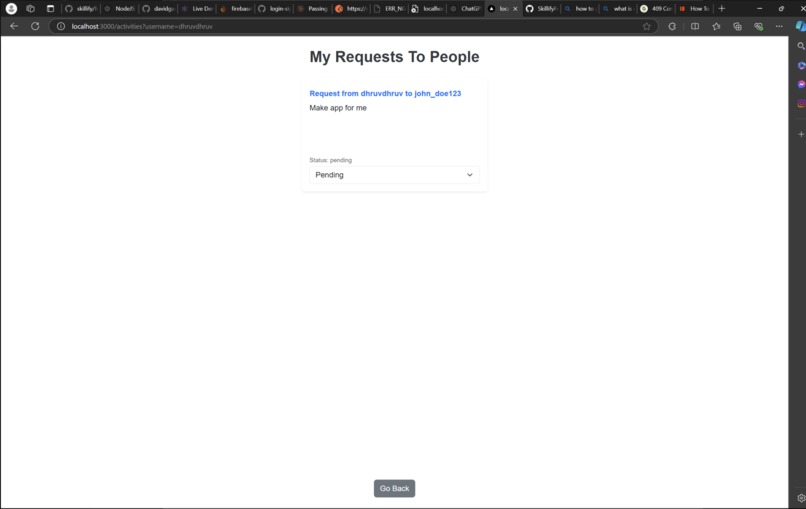806x509 pixels.
Task: Open the Workspaces icon in the title bar
Action: tap(30, 8)
